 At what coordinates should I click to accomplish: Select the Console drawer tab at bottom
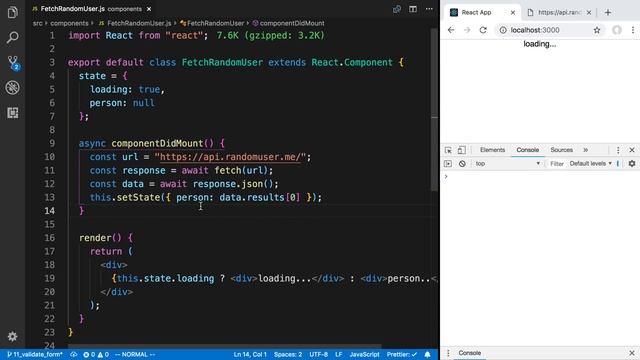[x=469, y=353]
